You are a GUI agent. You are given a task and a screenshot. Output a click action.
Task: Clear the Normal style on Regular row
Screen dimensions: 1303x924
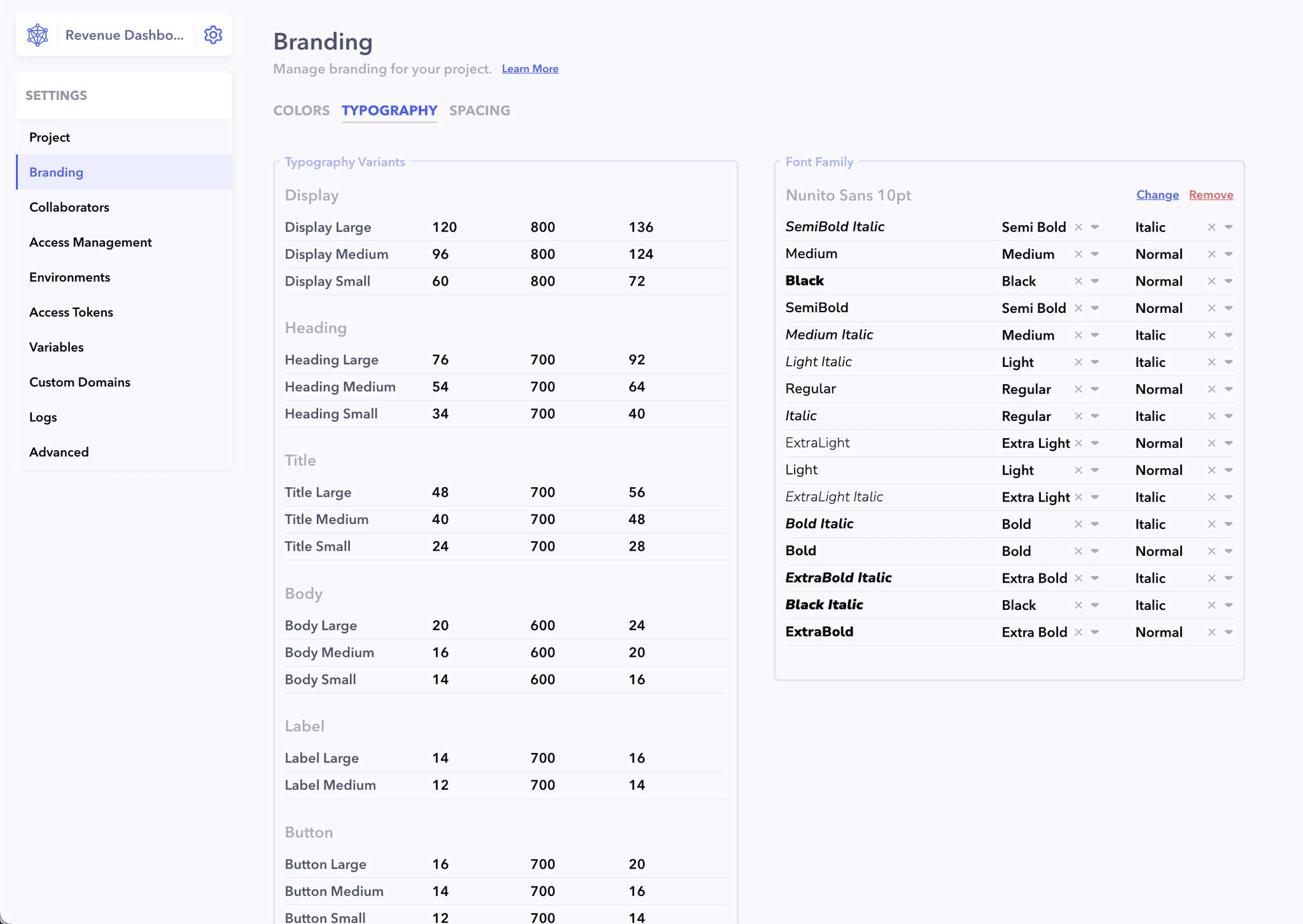pos(1211,389)
